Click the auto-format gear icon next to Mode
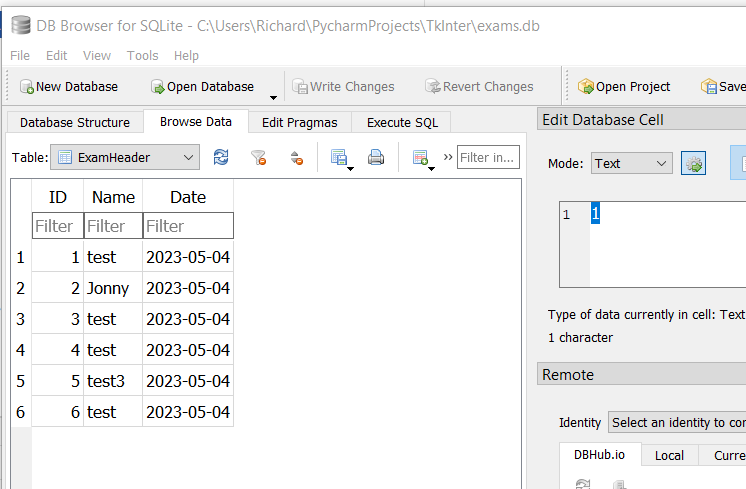 click(693, 163)
